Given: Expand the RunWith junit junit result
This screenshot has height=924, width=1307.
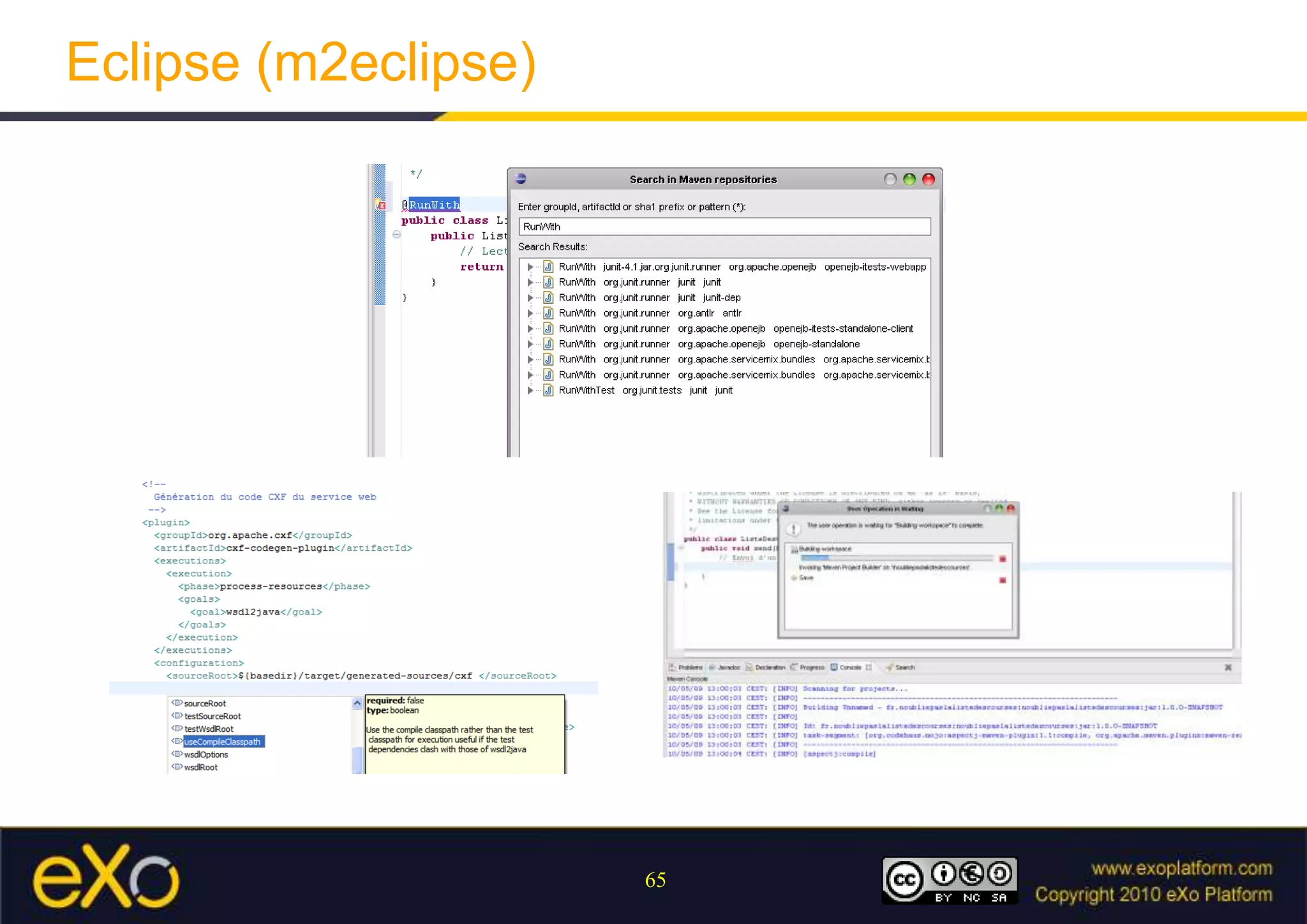Looking at the screenshot, I should click(530, 282).
